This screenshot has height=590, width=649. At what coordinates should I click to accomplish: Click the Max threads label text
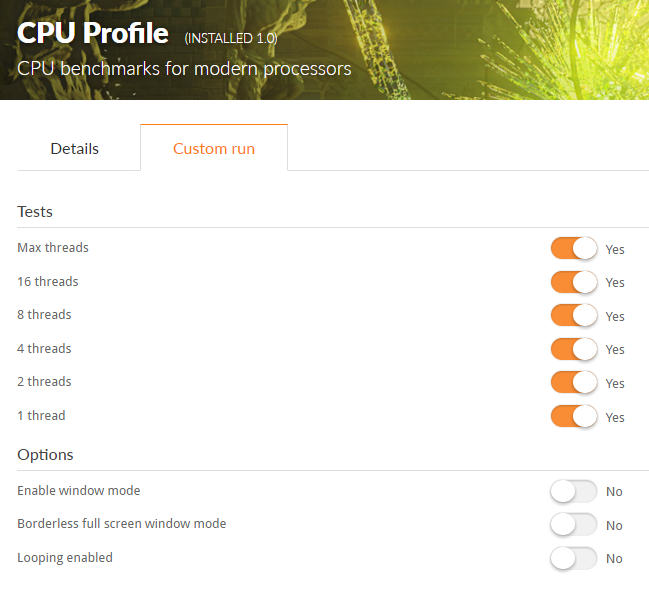tap(53, 248)
